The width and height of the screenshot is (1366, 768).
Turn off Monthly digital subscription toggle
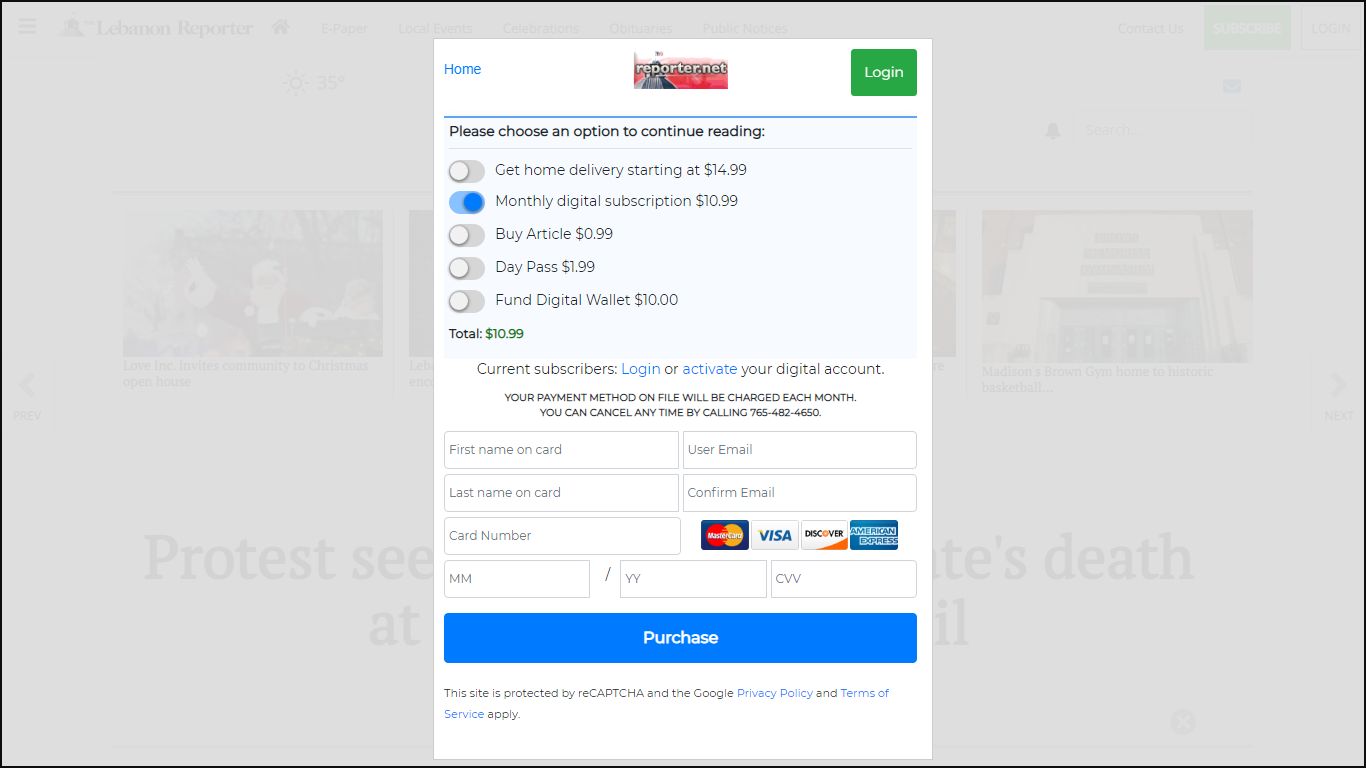[x=466, y=202]
